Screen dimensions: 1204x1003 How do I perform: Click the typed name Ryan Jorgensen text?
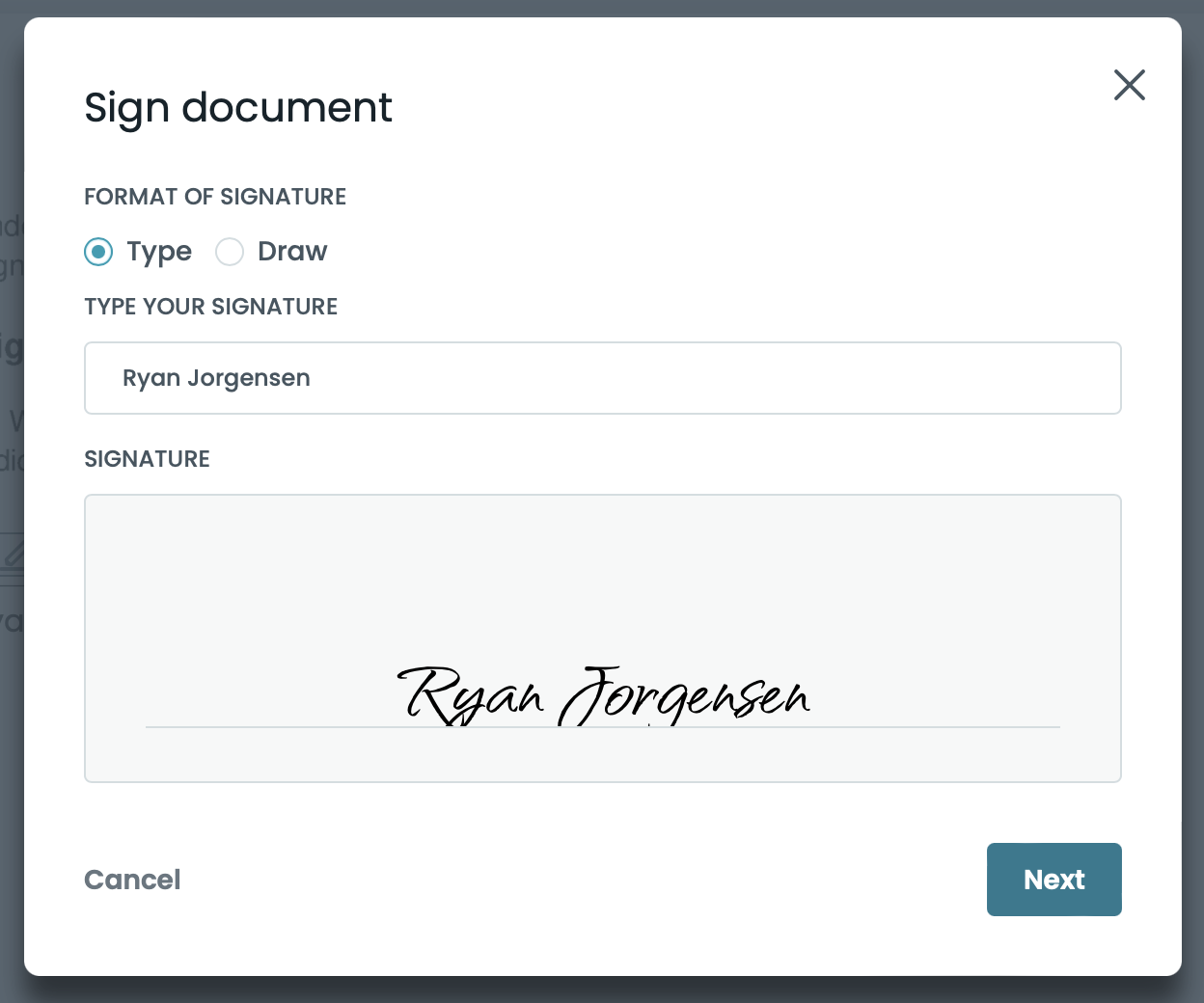(x=216, y=378)
